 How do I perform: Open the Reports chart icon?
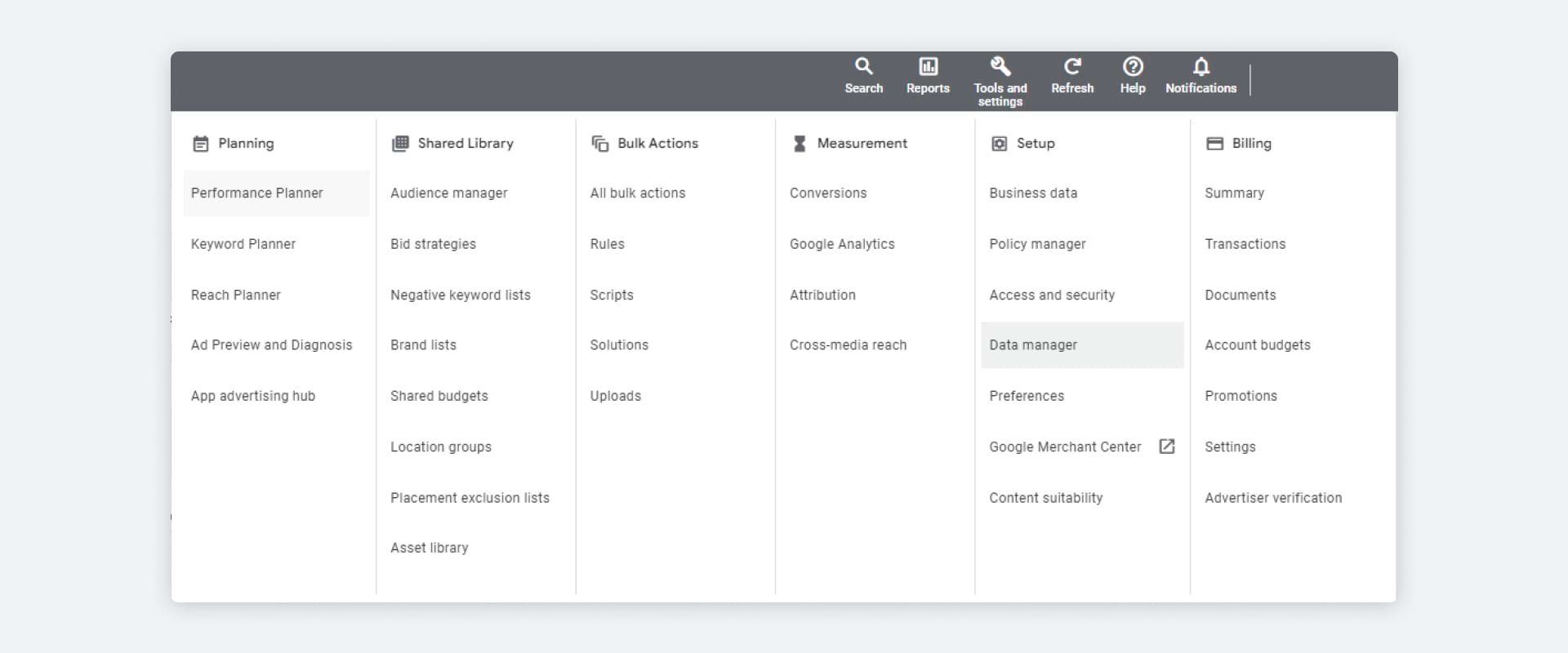pos(928,67)
